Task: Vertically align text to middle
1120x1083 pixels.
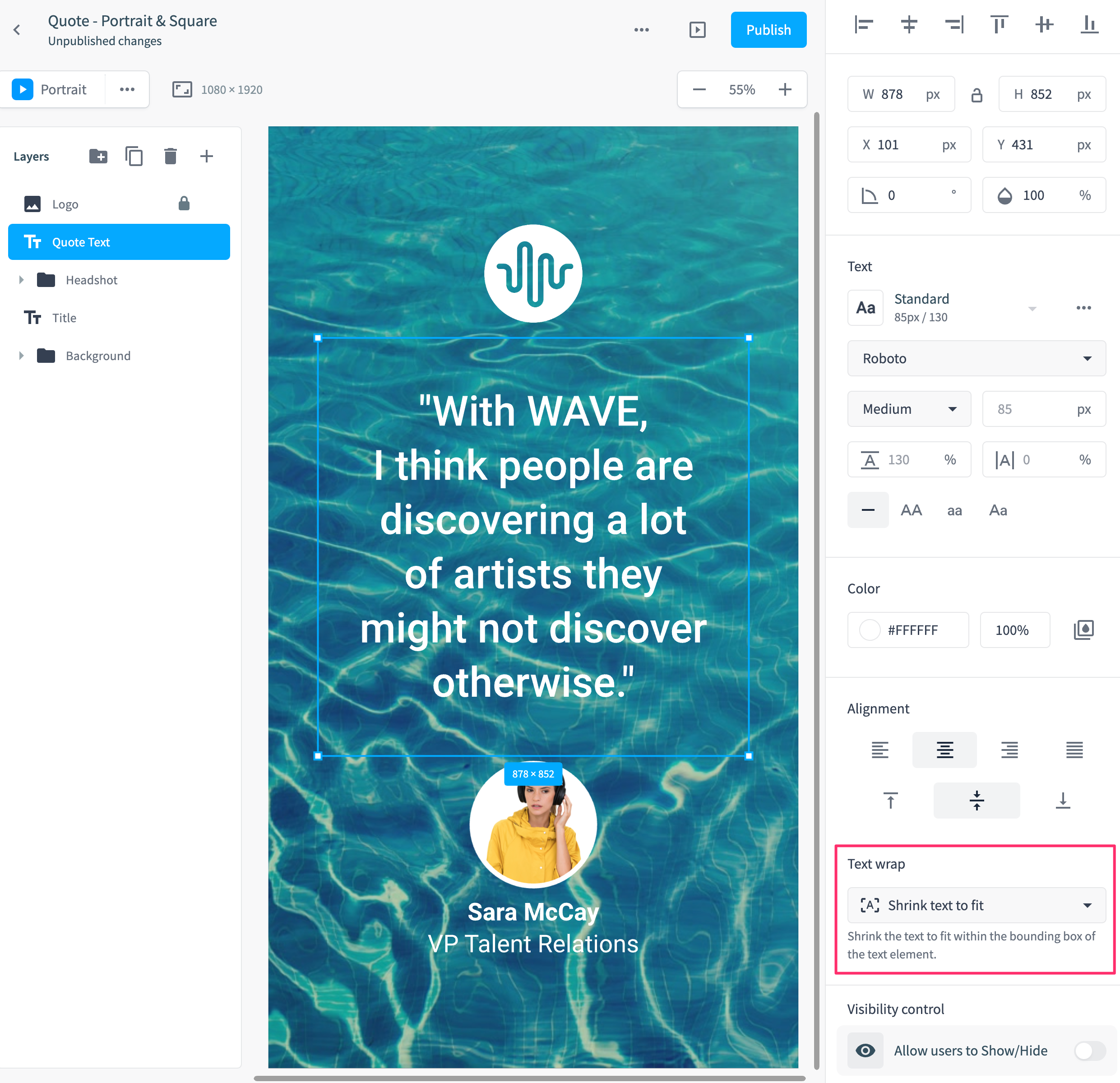Action: [x=977, y=800]
